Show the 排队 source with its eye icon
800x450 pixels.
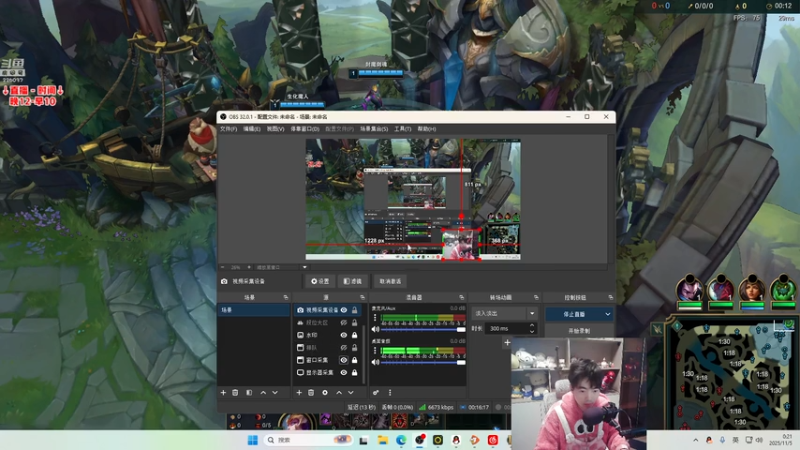(344, 347)
